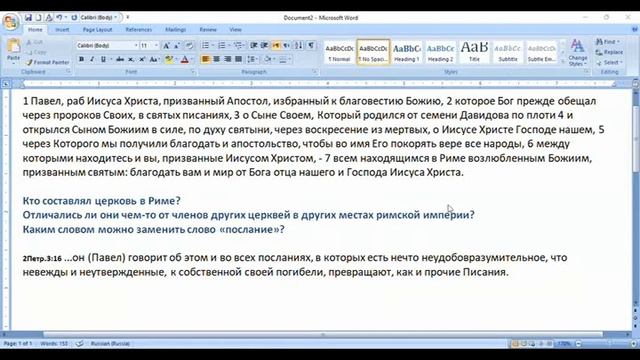Zoom out with the minus button
Image resolution: width=640 pixels, height=360 pixels.
pos(578,344)
